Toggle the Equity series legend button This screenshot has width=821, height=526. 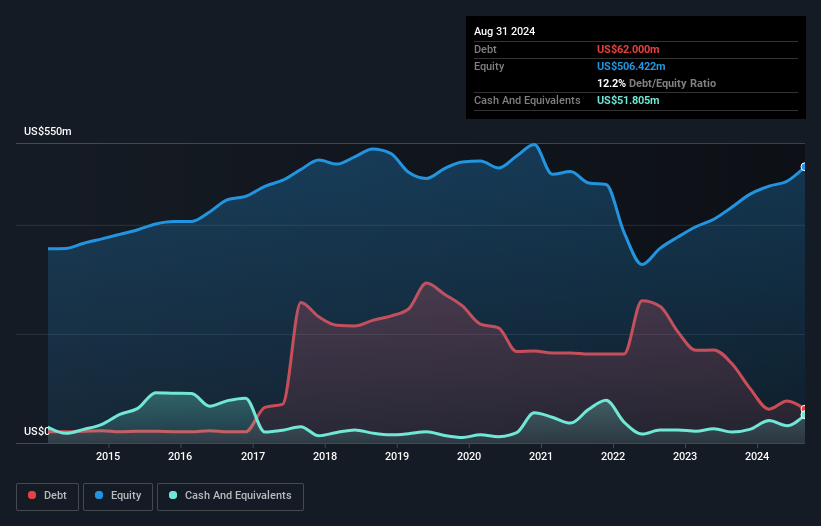click(x=117, y=495)
